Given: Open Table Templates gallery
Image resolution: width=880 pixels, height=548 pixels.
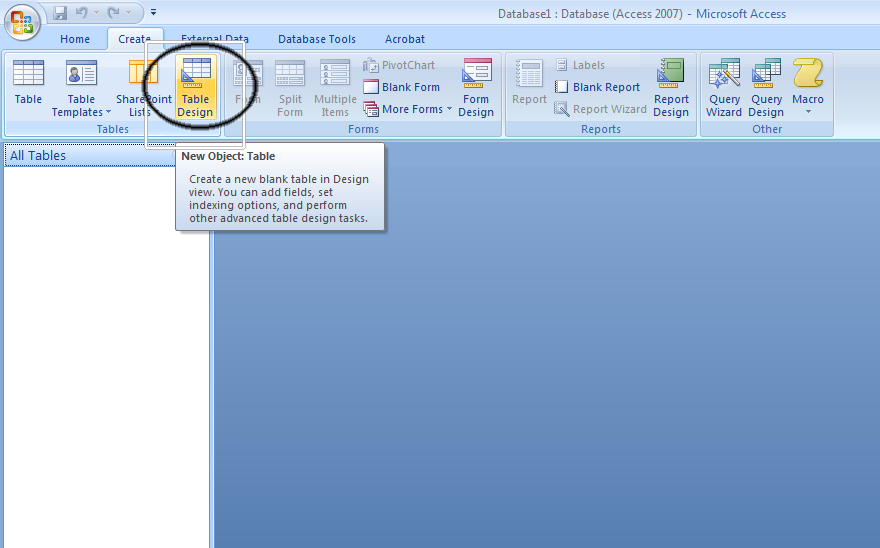Looking at the screenshot, I should [x=81, y=88].
